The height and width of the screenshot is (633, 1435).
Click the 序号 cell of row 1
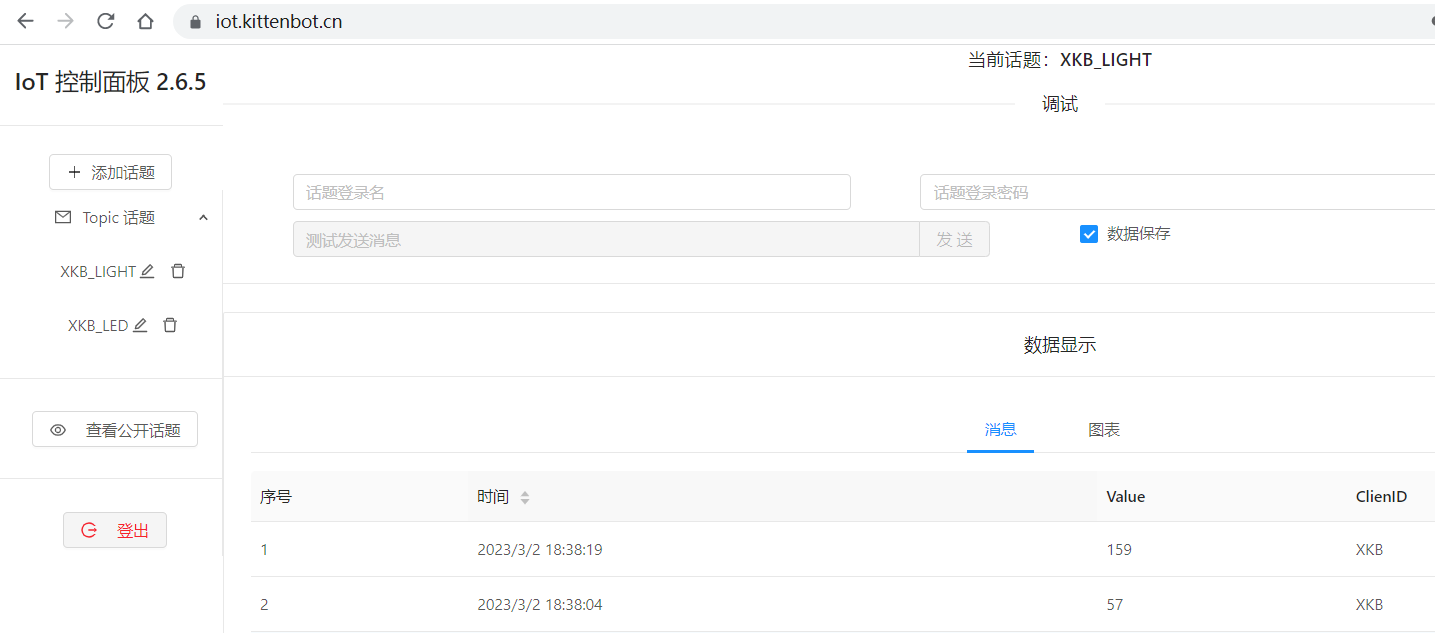[264, 550]
